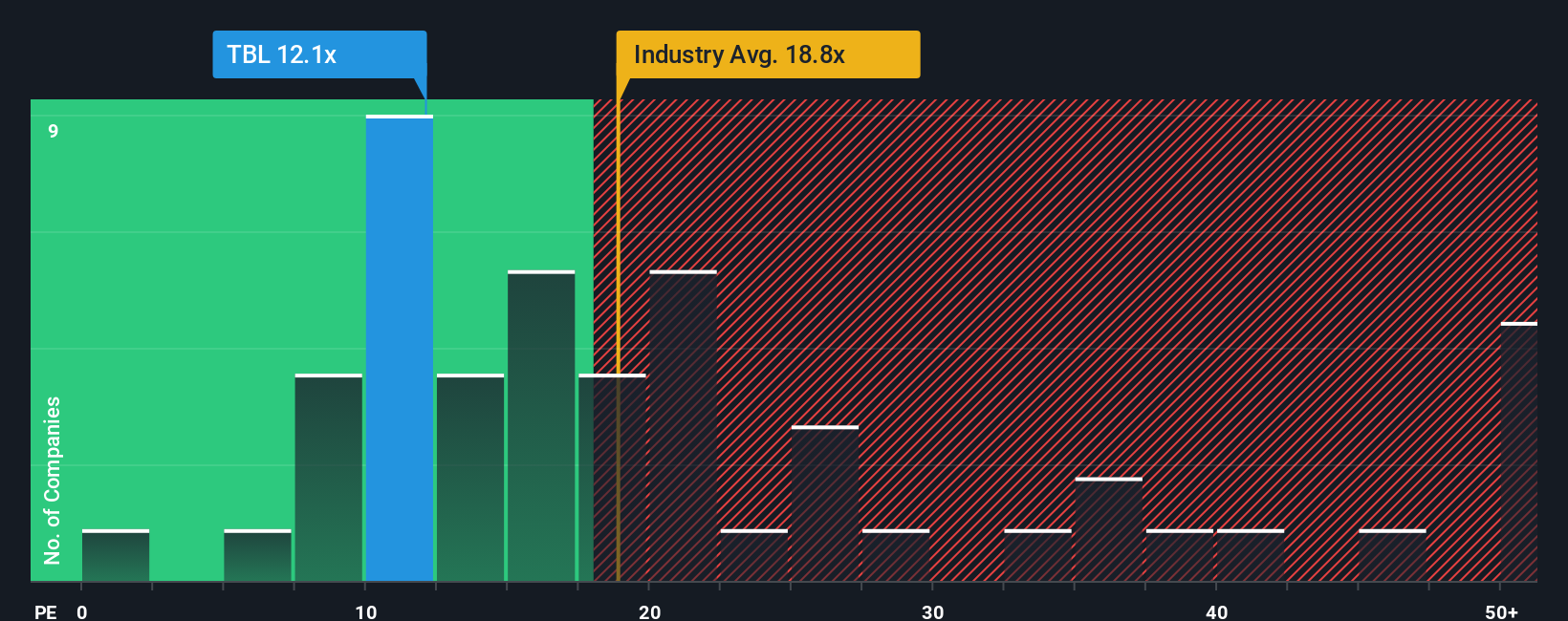Click the bar between PE 25 and 27.5
Viewport: 1568px width, 621px height.
point(825,503)
